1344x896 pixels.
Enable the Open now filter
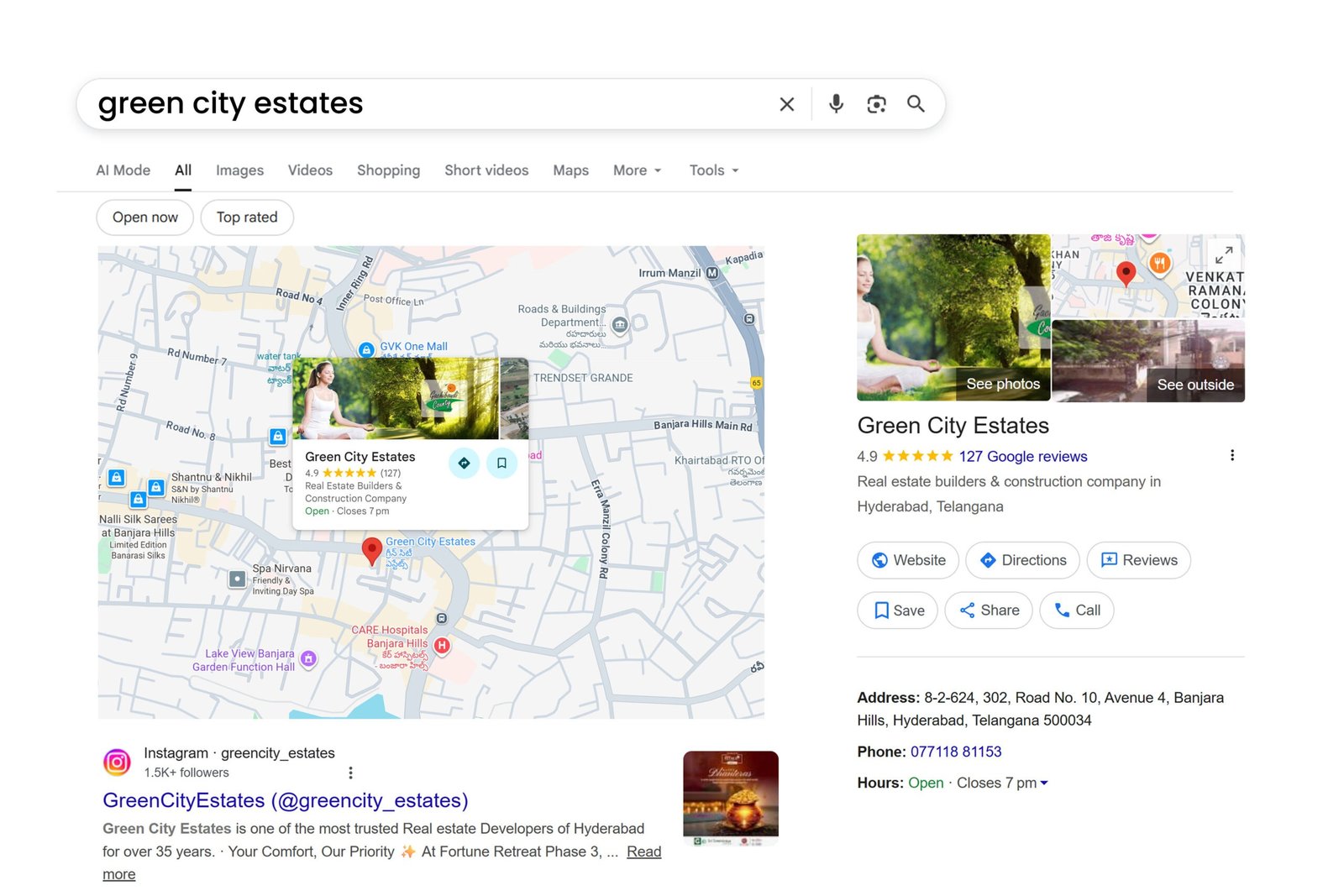[x=144, y=217]
